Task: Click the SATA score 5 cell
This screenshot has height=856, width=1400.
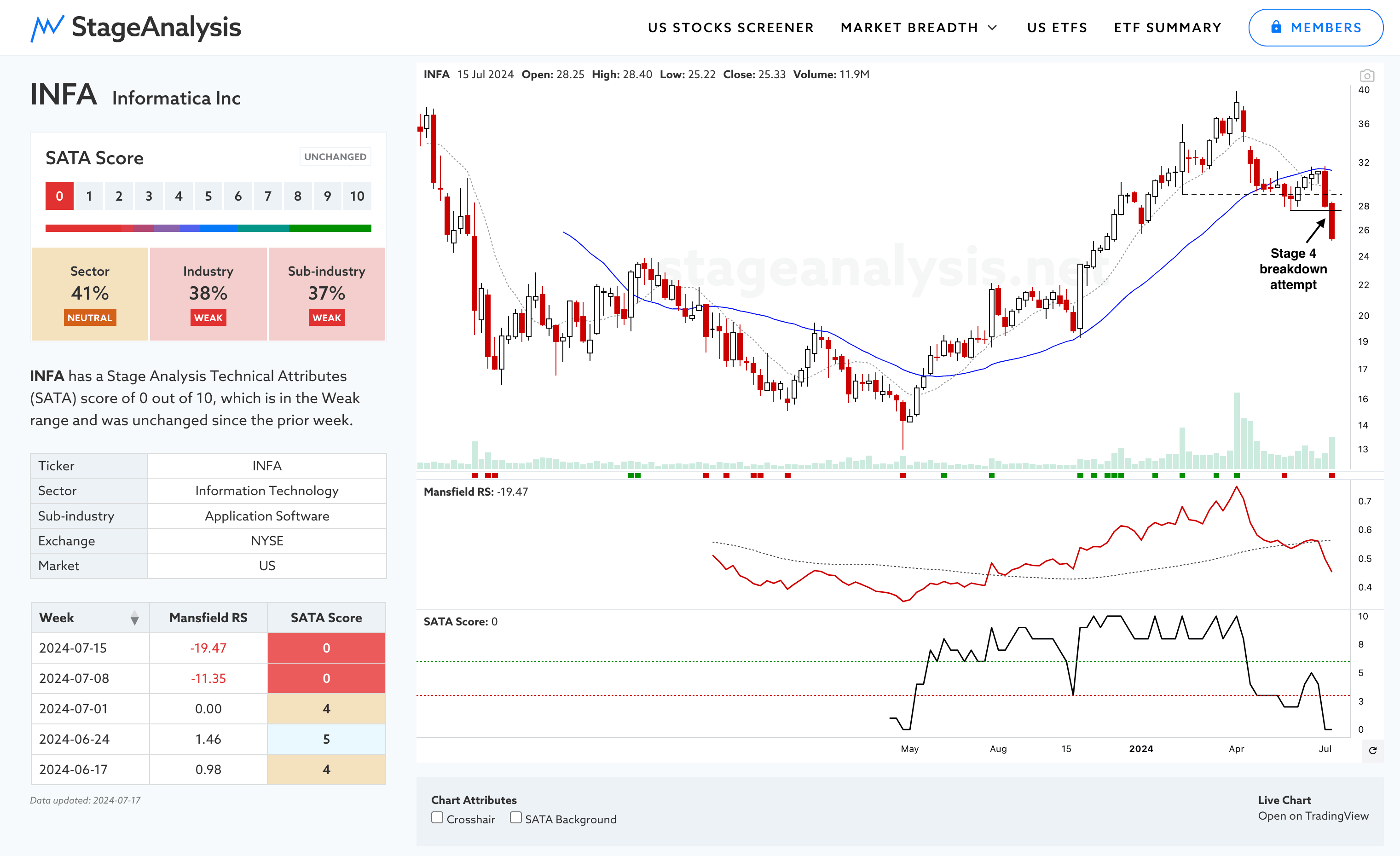Action: (326, 739)
